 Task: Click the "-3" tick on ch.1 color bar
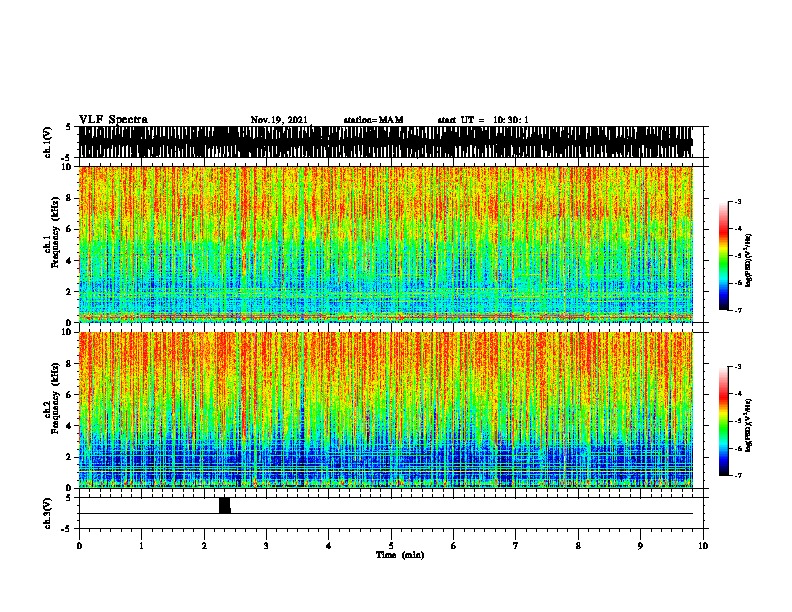pyautogui.click(x=737, y=201)
